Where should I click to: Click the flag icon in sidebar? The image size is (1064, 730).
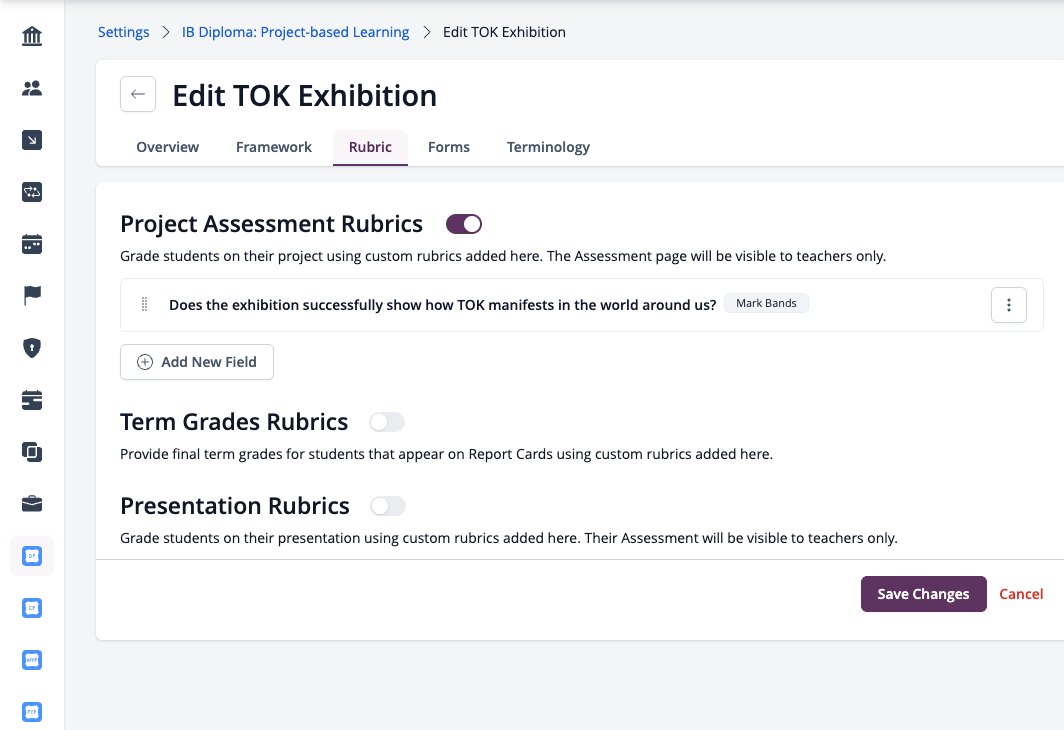tap(32, 296)
